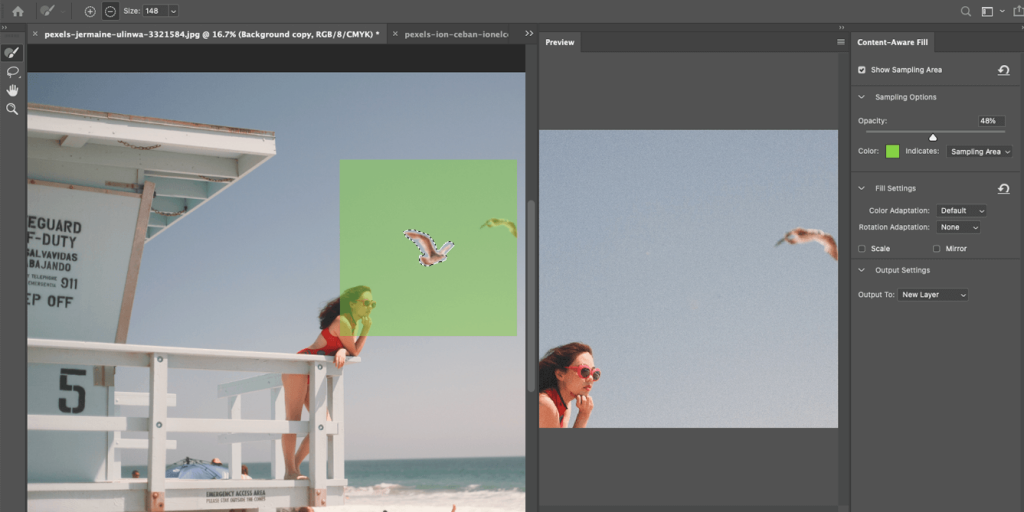Open the brush Size dropdown arrow
The width and height of the screenshot is (1024, 512).
(x=173, y=11)
